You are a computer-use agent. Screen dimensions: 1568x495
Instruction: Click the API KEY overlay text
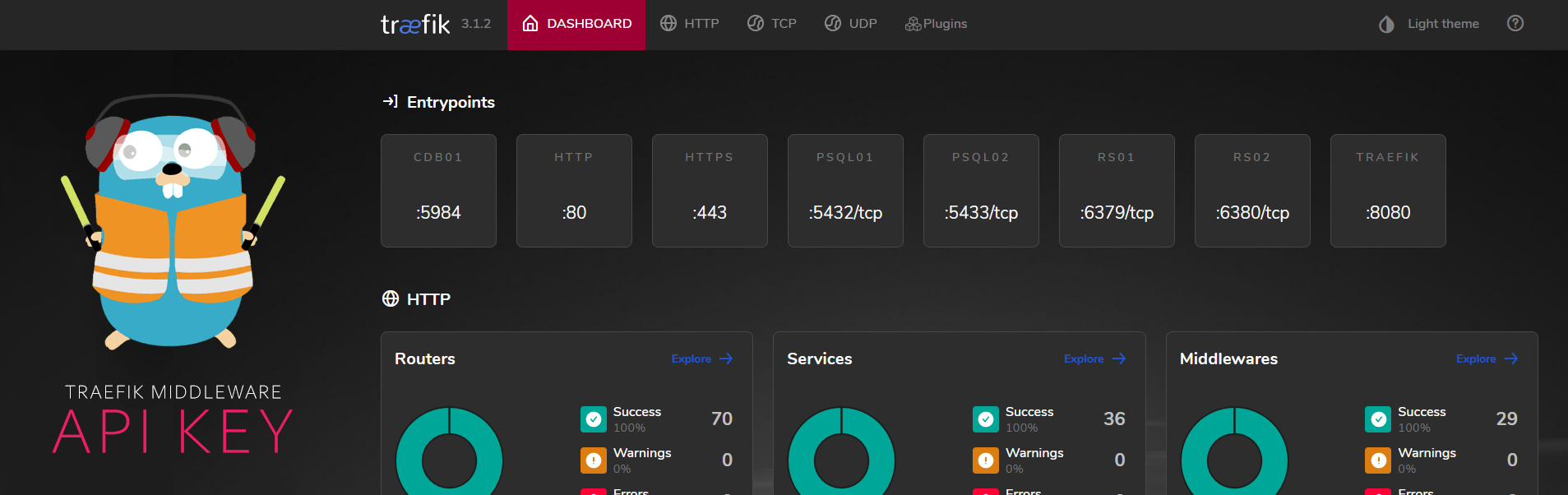tap(173, 431)
